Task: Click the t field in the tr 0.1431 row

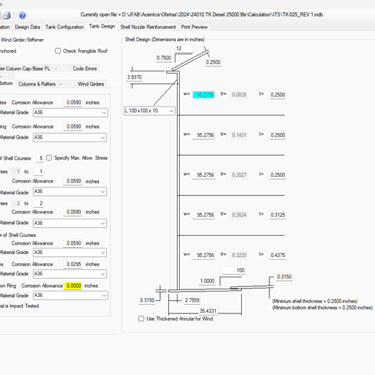Action: [x=278, y=135]
